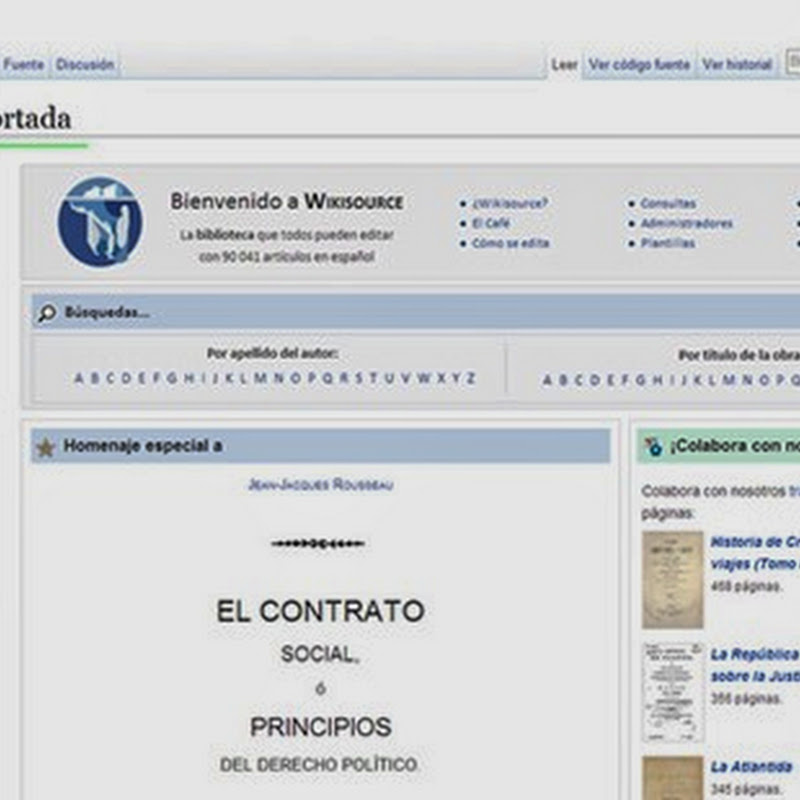Click the Wikisource iceberg logo

100,222
